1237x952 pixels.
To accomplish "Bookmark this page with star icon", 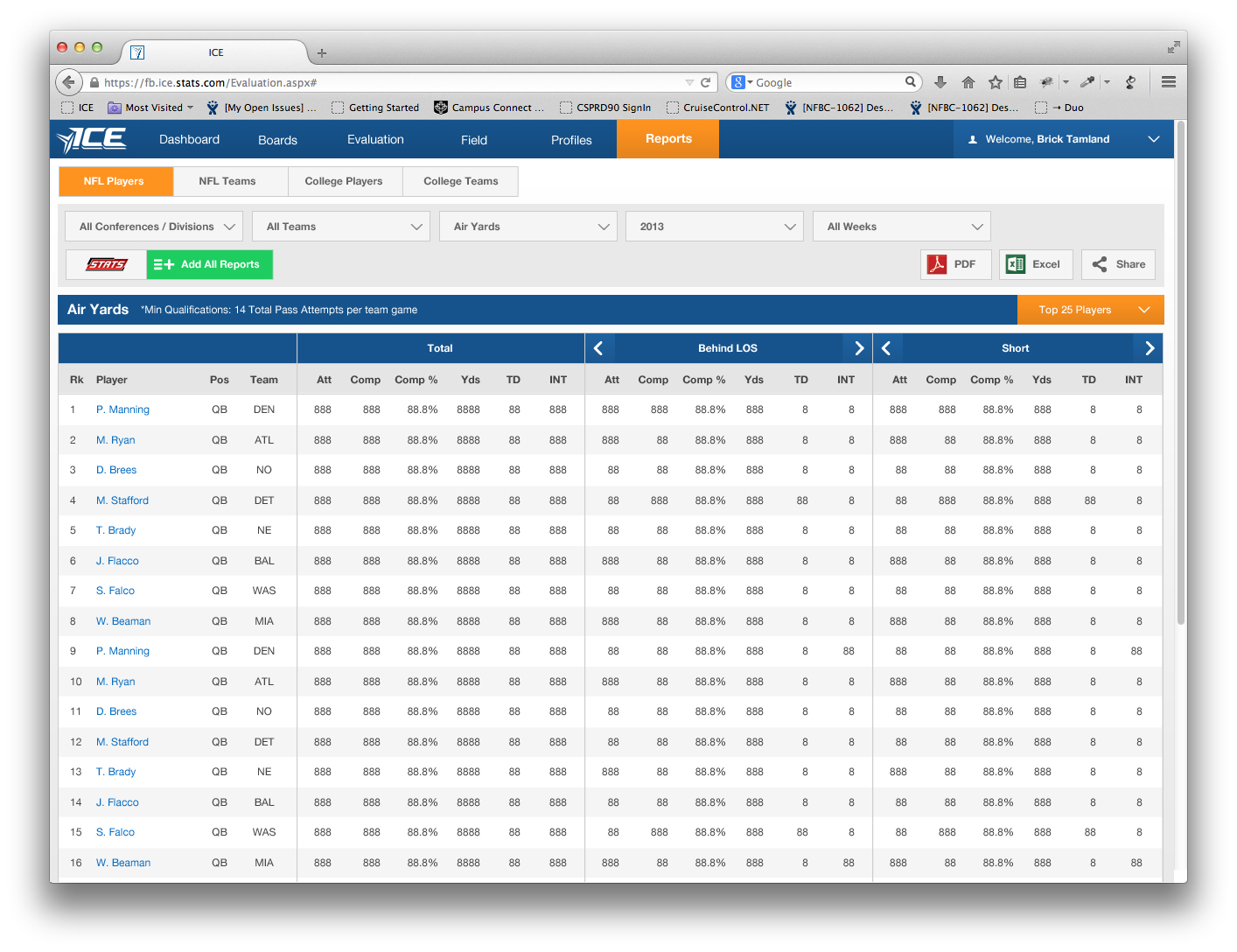I will [x=995, y=82].
